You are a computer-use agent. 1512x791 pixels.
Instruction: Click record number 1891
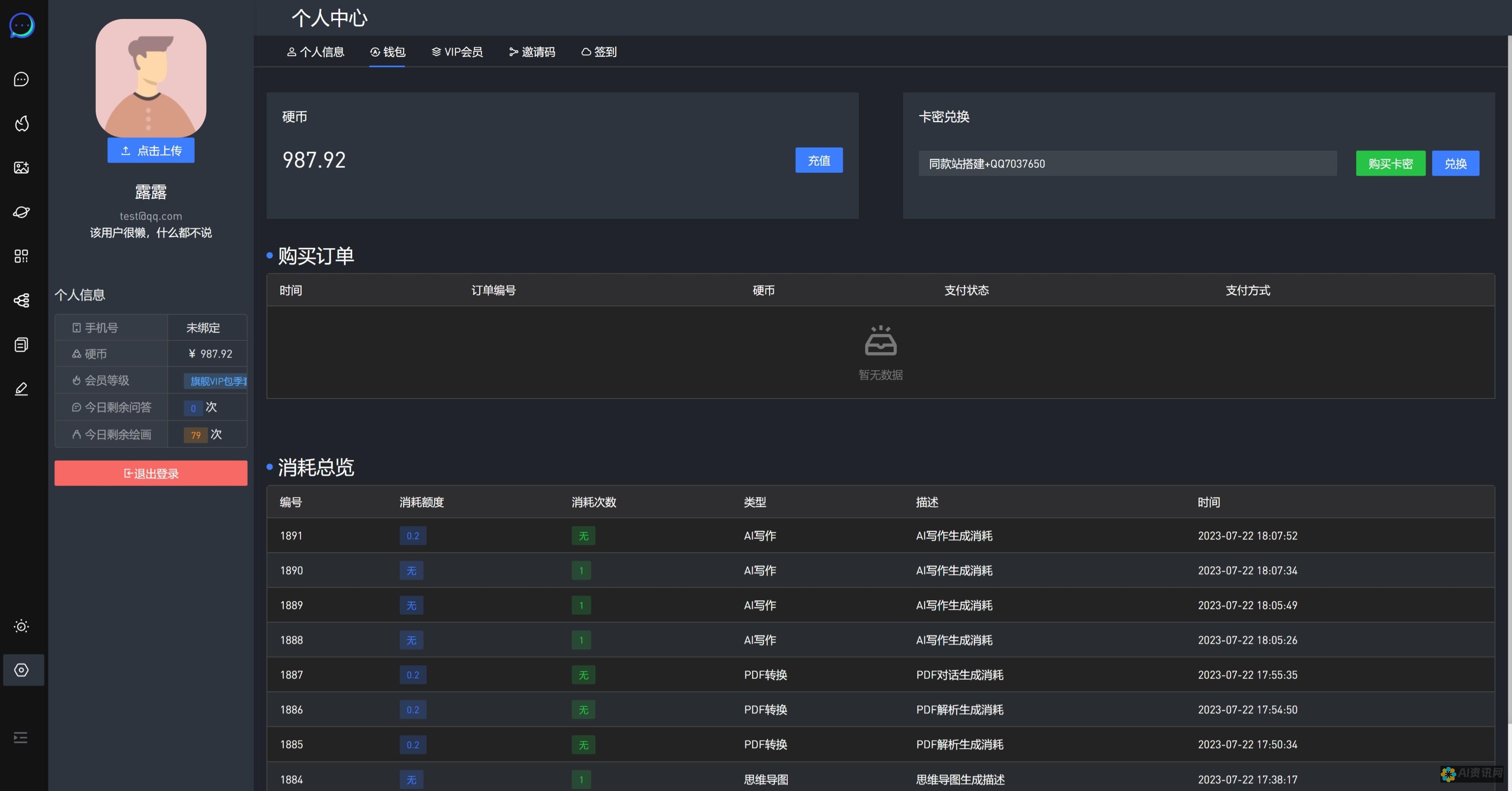click(291, 536)
